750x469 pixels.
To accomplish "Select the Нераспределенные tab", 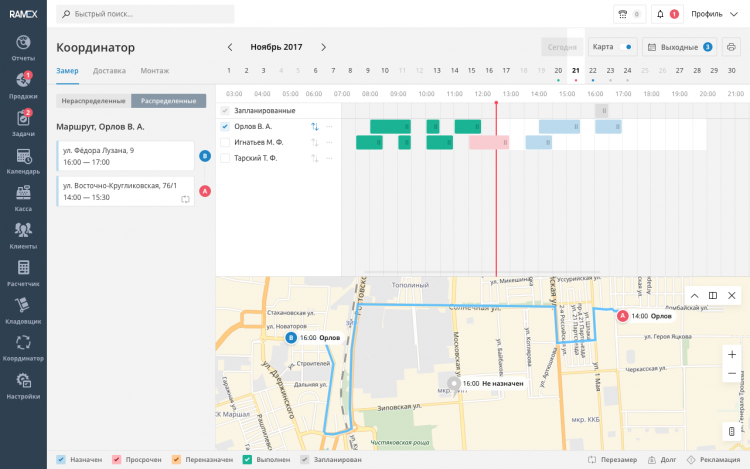I will click(x=93, y=101).
